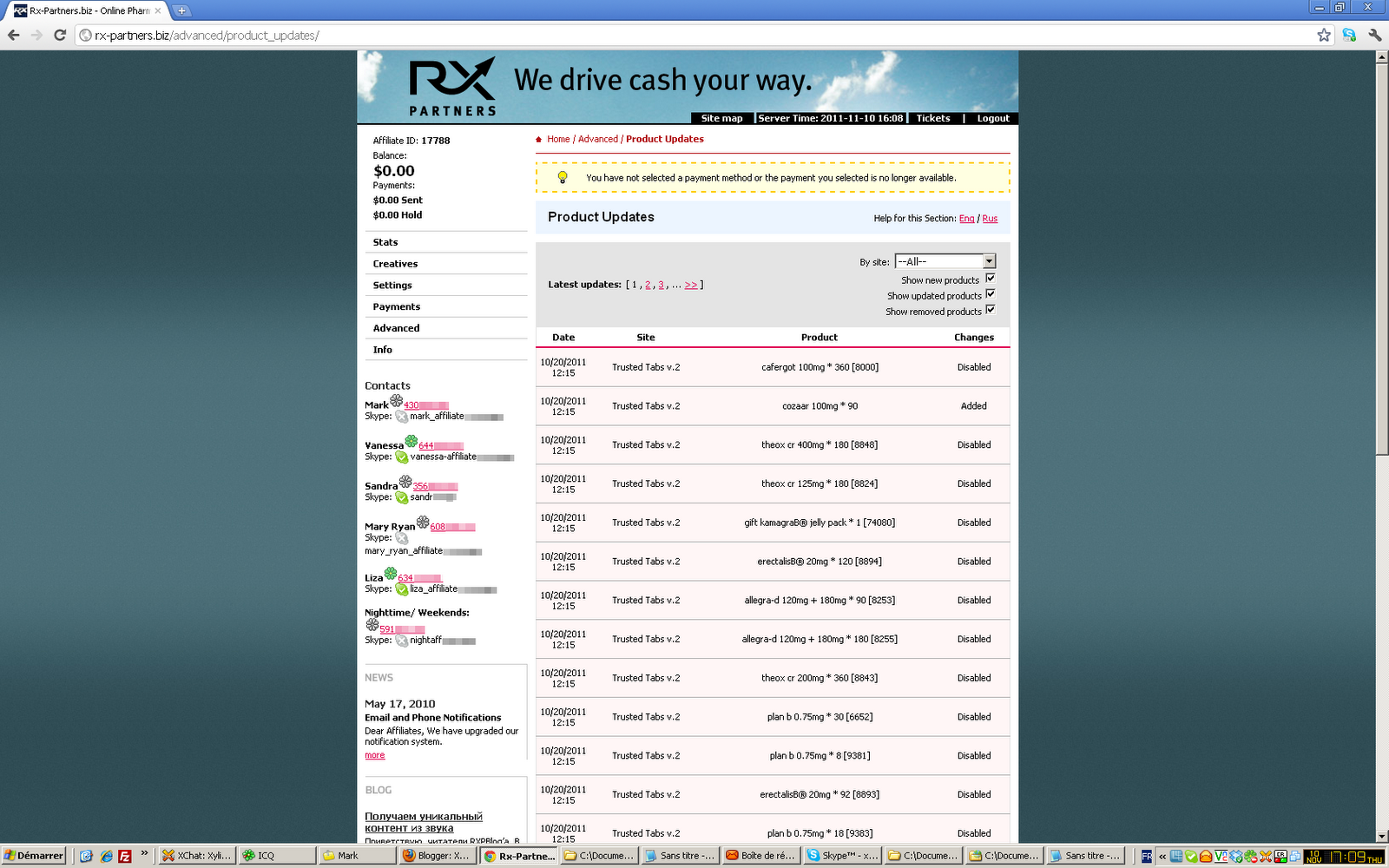
Task: Open a new browser tab
Action: [181, 11]
